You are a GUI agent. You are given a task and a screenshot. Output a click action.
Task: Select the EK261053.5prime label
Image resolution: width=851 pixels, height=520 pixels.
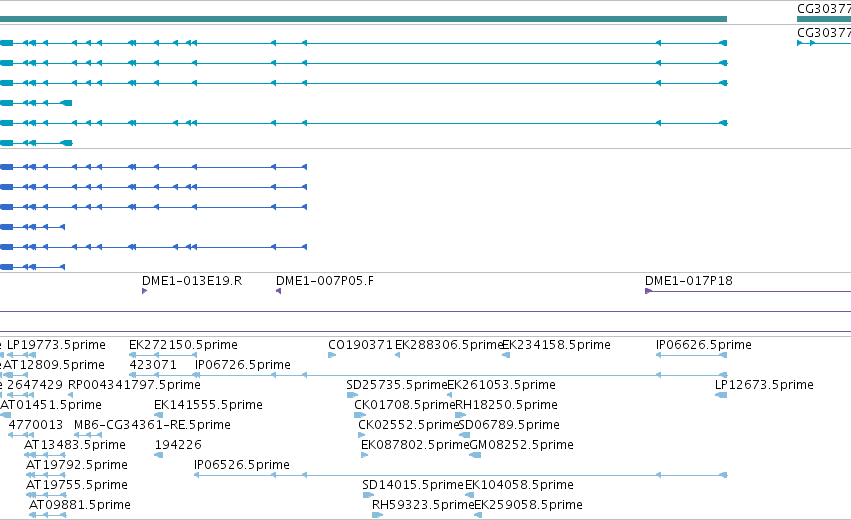pyautogui.click(x=501, y=385)
